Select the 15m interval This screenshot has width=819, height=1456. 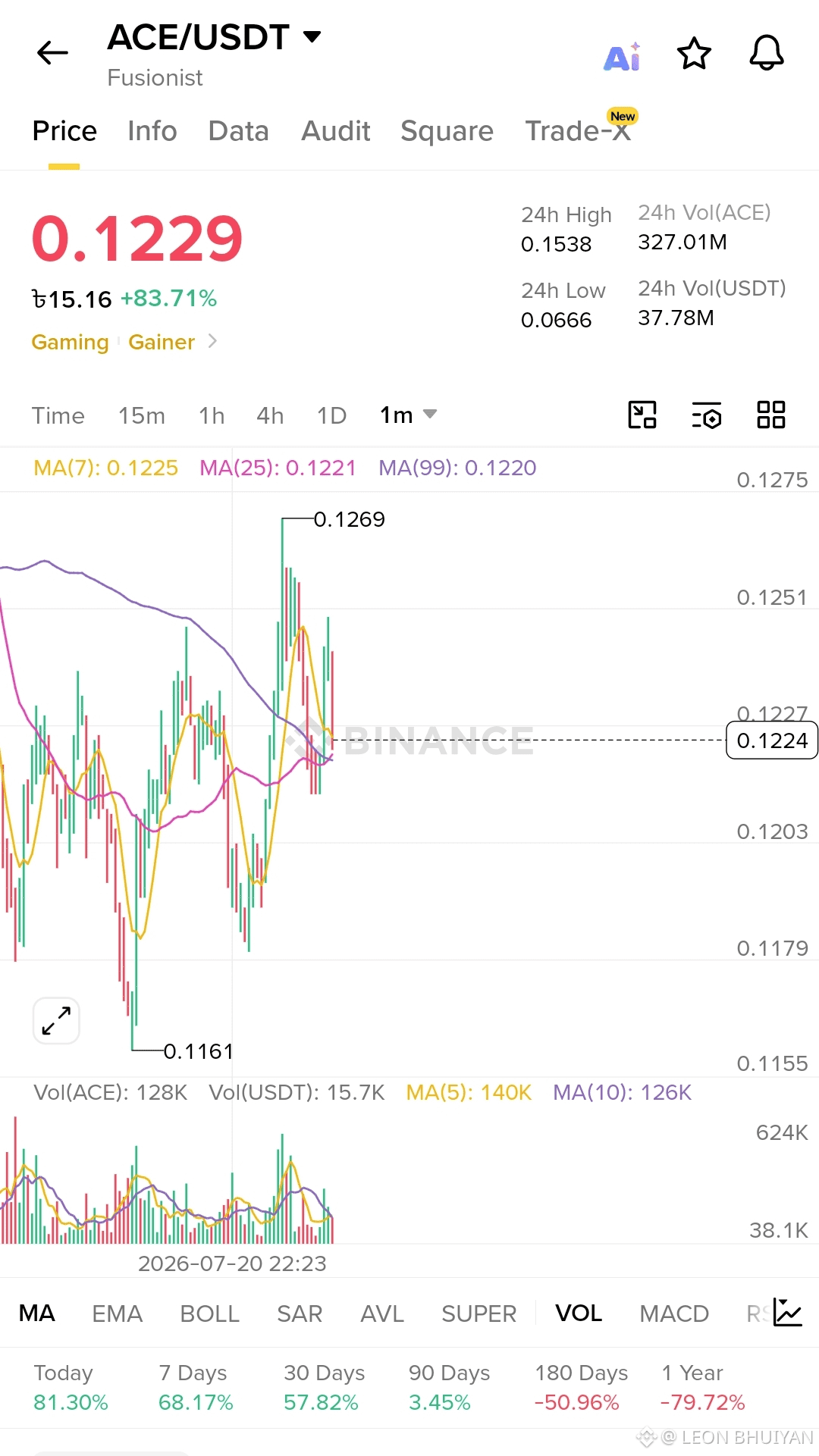142,415
